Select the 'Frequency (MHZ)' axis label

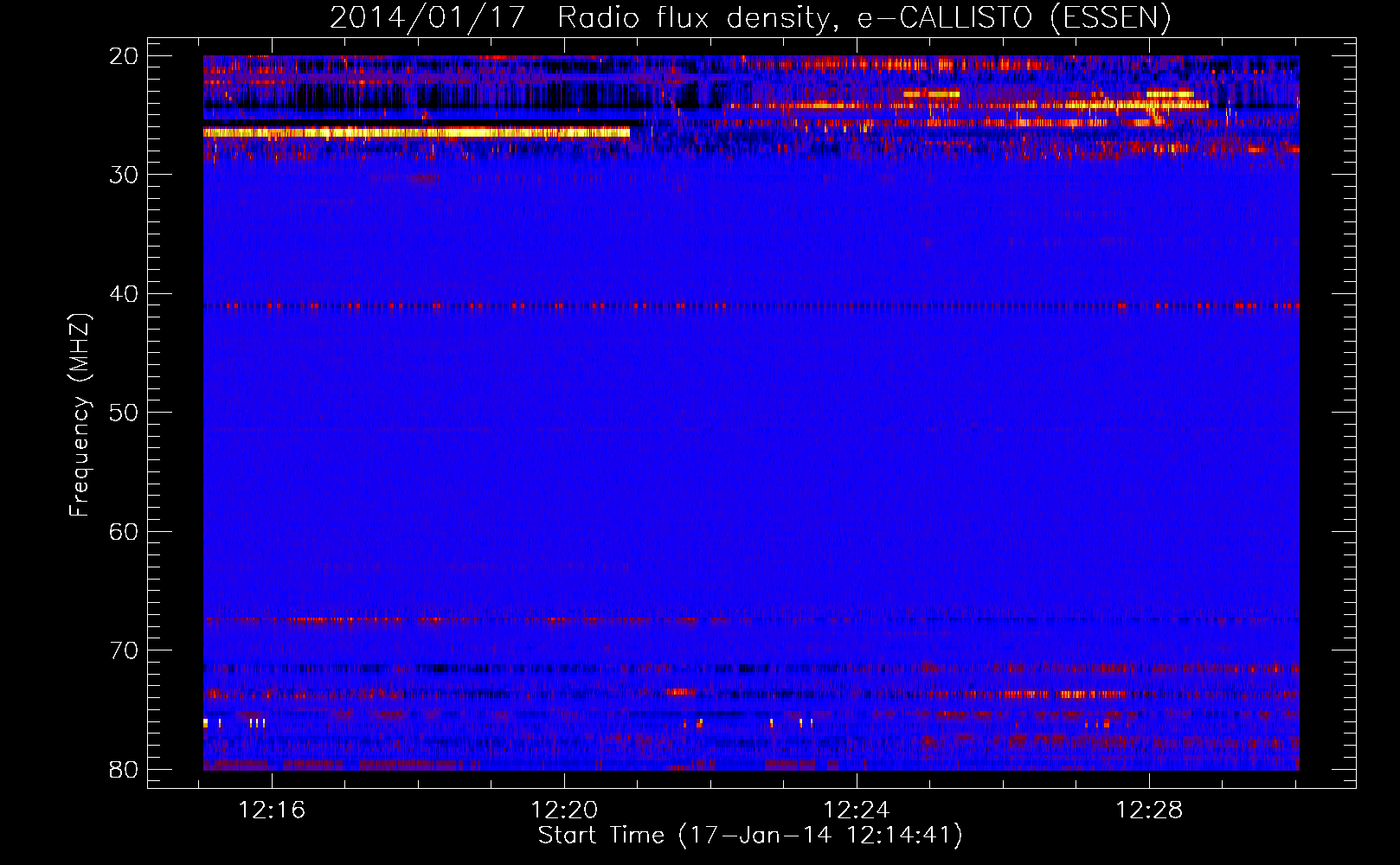click(x=80, y=415)
